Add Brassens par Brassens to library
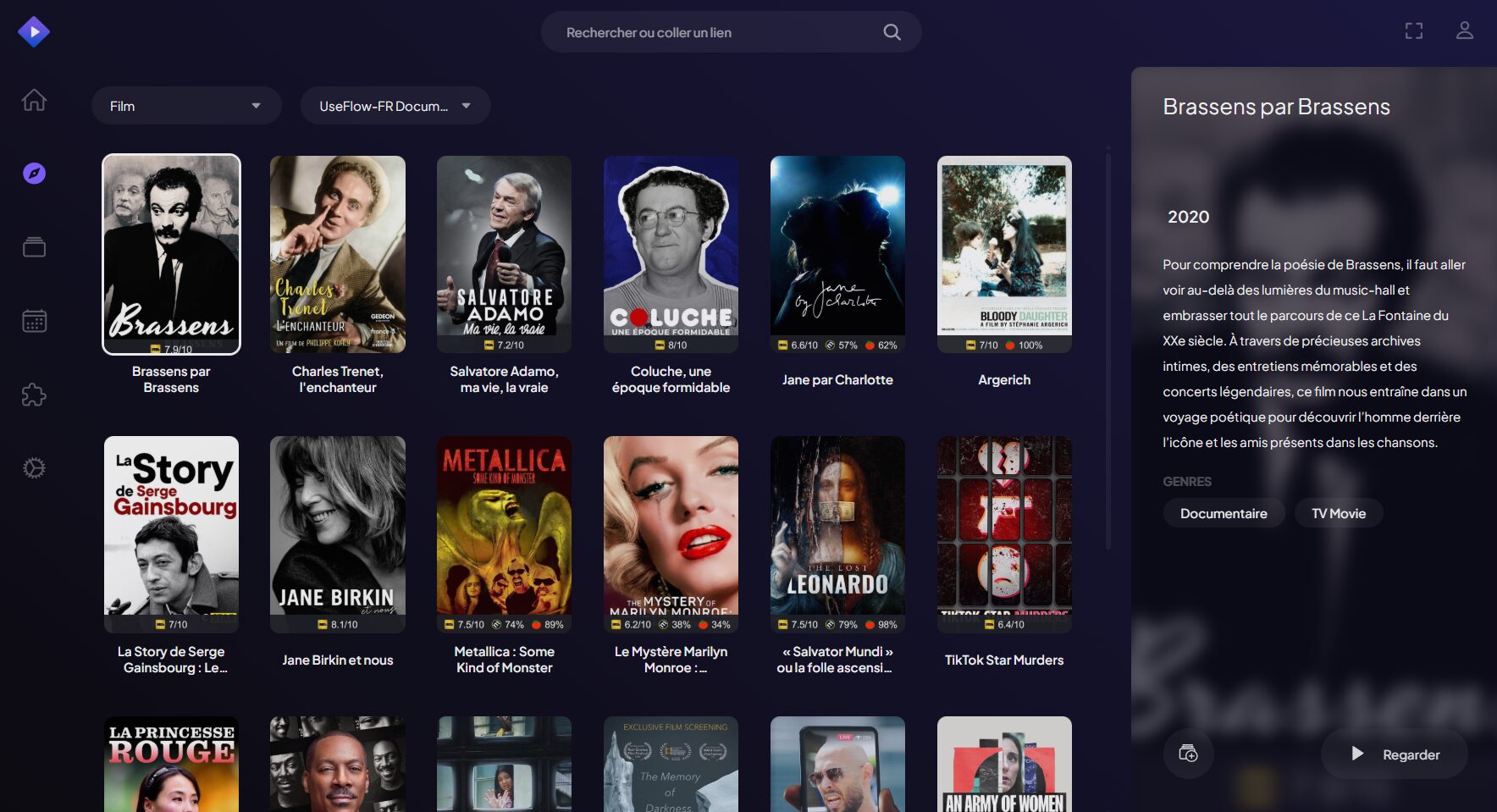Image resolution: width=1497 pixels, height=812 pixels. coord(1188,754)
